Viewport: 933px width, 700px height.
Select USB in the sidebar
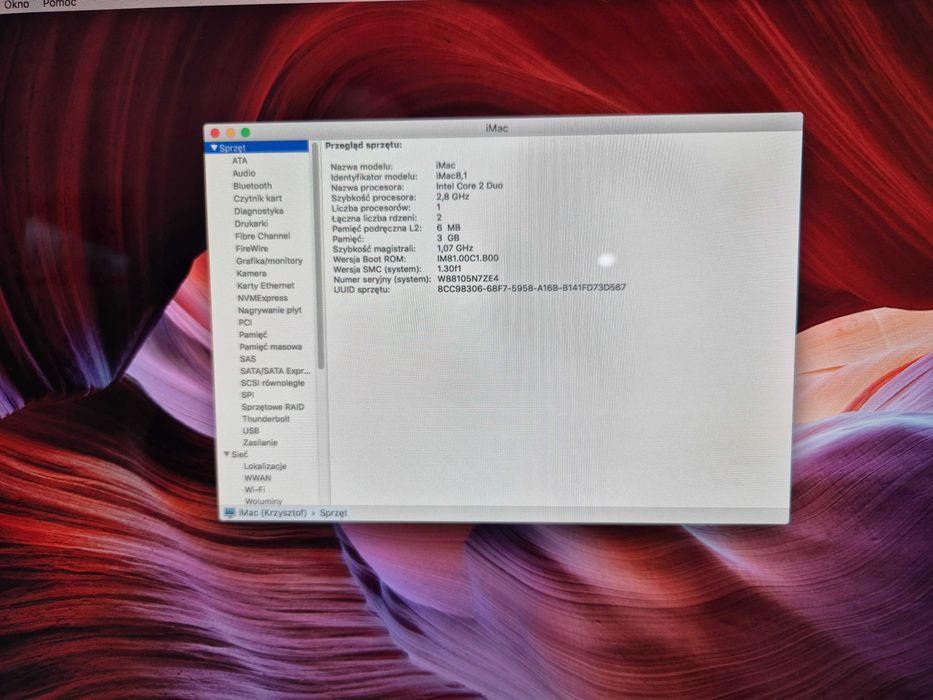[x=251, y=430]
